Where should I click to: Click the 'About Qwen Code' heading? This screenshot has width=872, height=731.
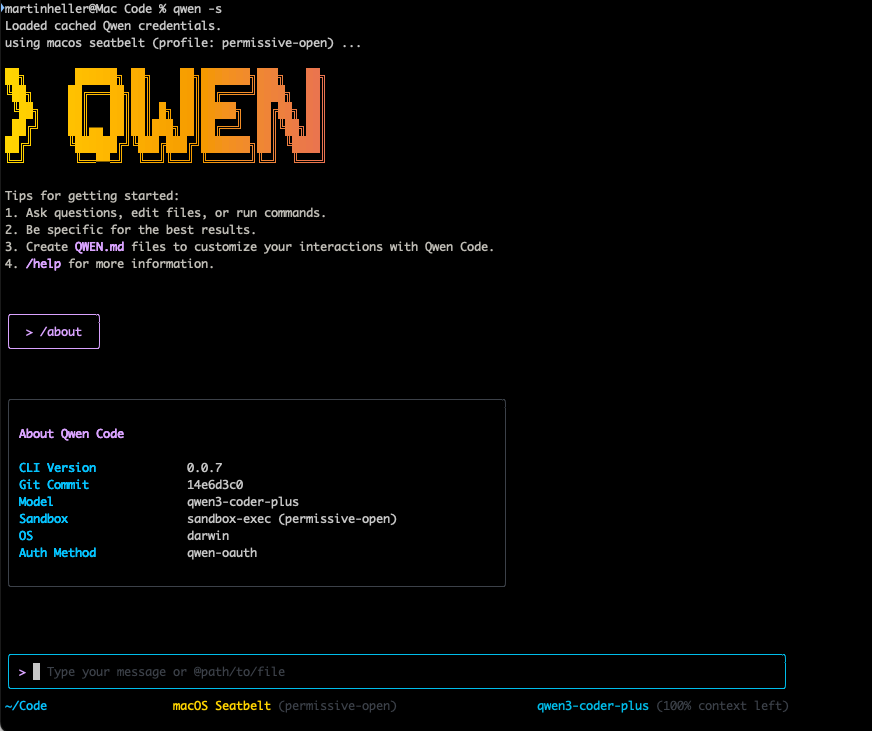point(71,433)
